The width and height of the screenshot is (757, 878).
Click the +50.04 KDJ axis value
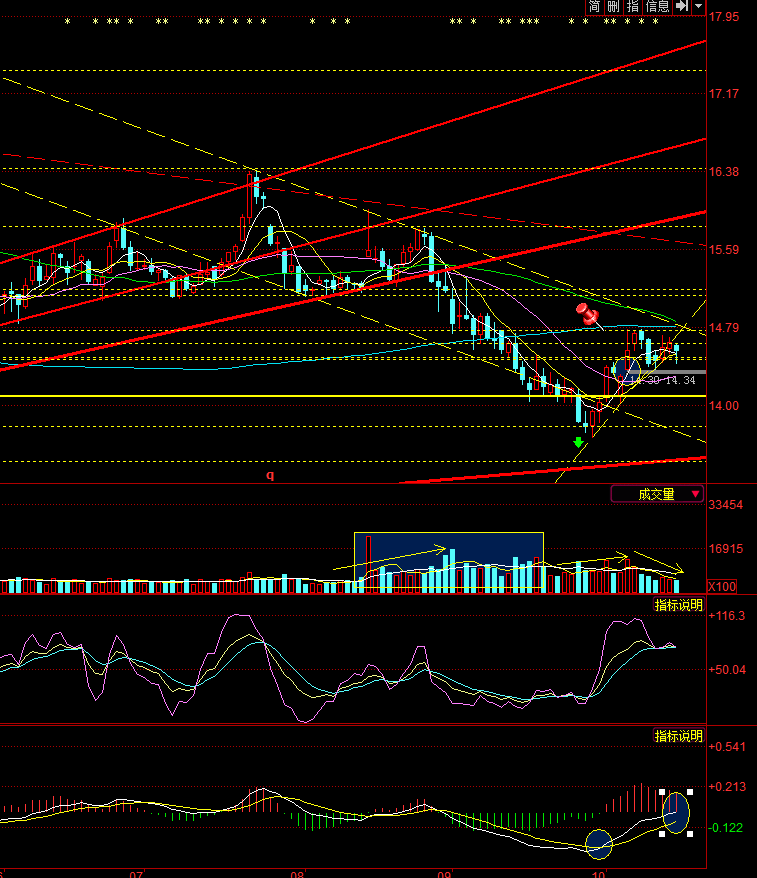727,670
